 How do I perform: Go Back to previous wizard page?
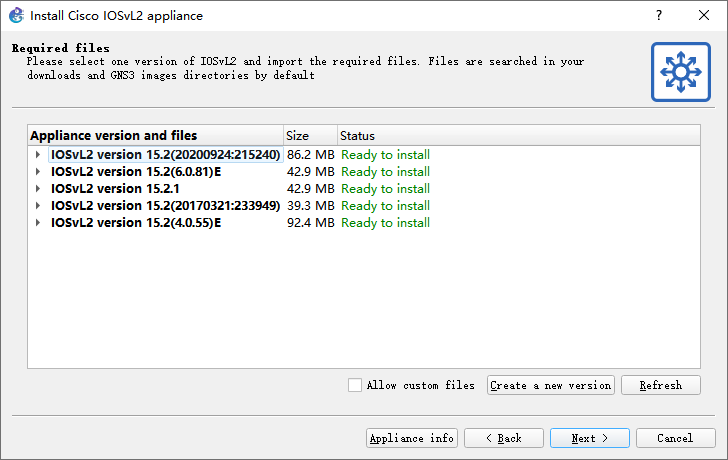point(504,438)
